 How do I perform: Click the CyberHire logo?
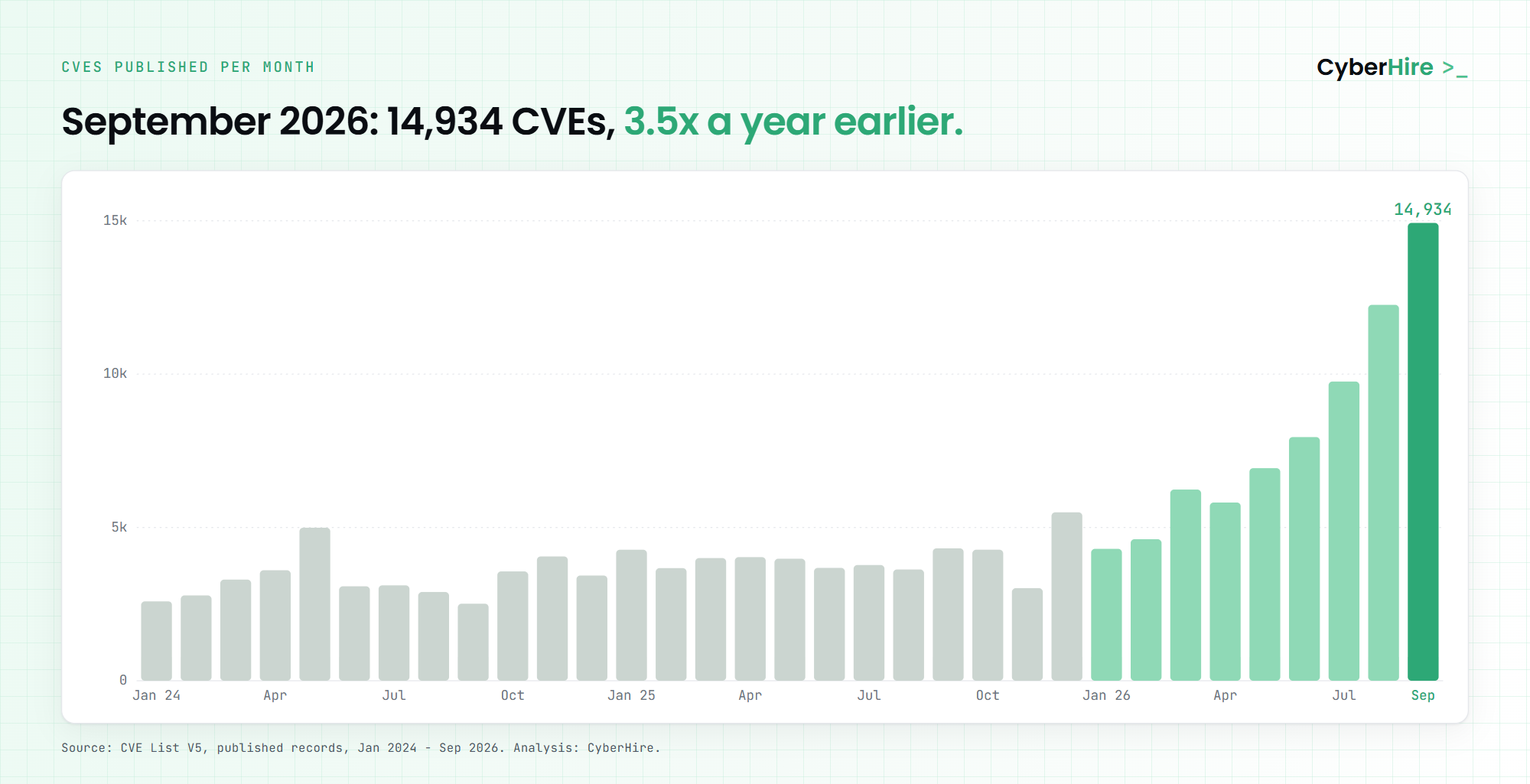coord(1392,67)
